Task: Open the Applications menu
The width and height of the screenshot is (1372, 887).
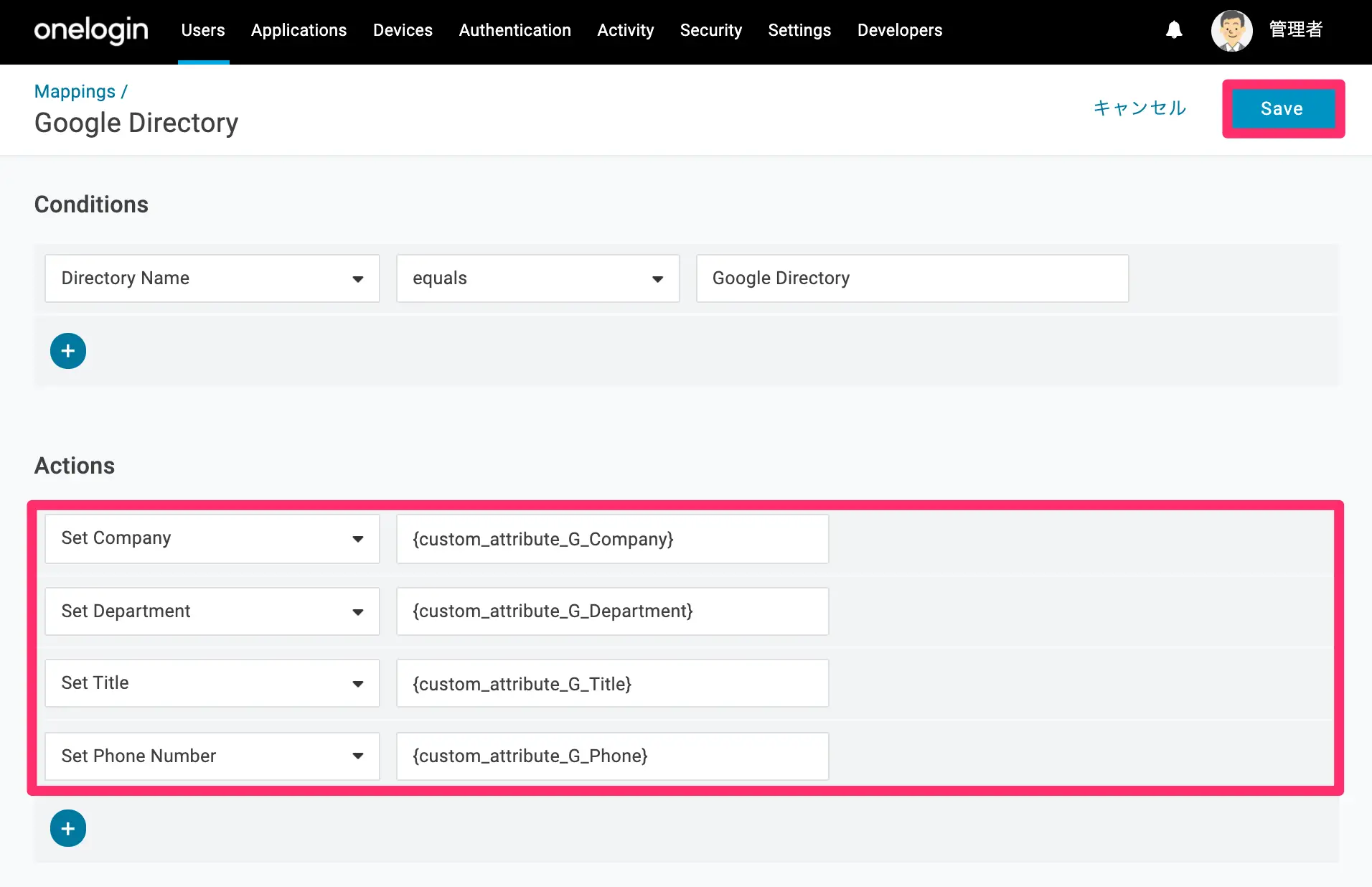Action: 299,30
